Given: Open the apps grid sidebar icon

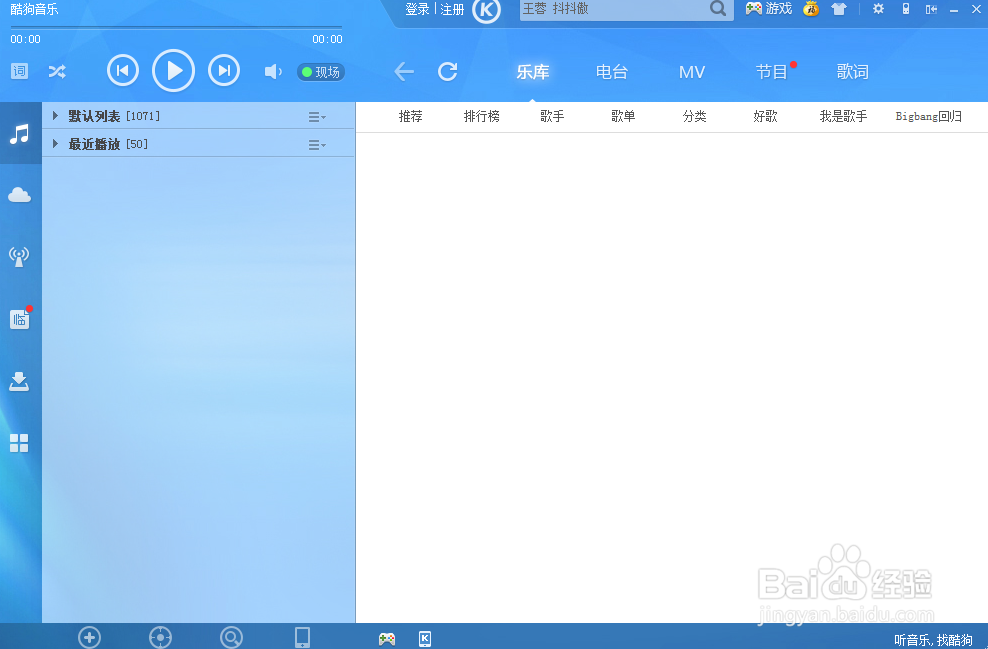Looking at the screenshot, I should [x=19, y=443].
